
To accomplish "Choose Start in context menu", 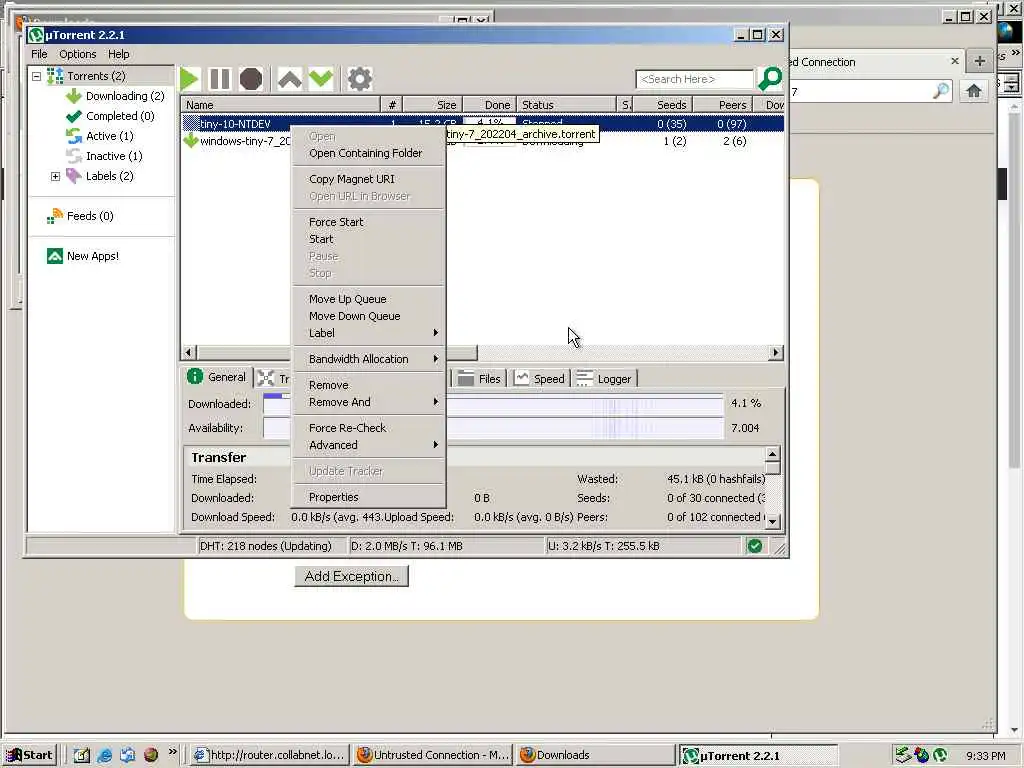I will [369, 239].
